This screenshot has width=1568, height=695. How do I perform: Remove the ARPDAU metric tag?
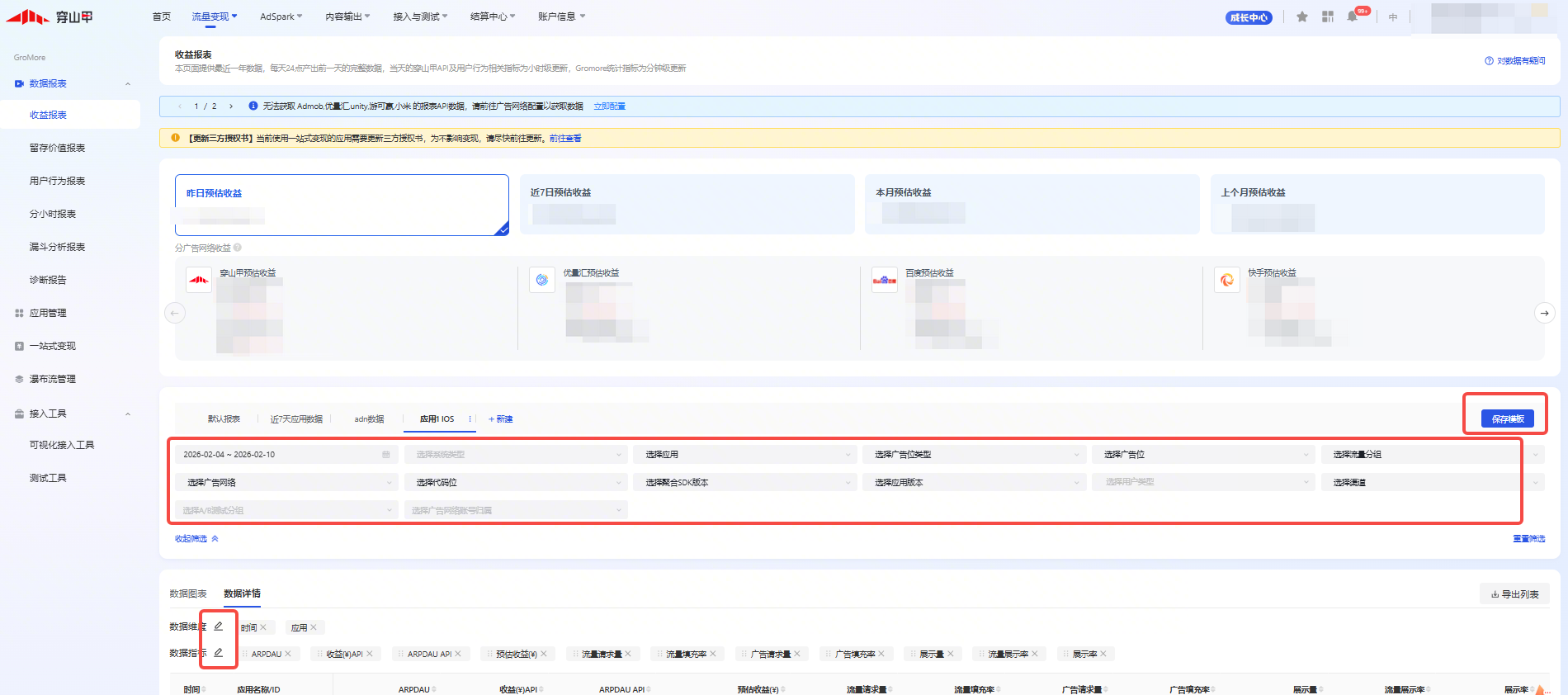pyautogui.click(x=288, y=654)
